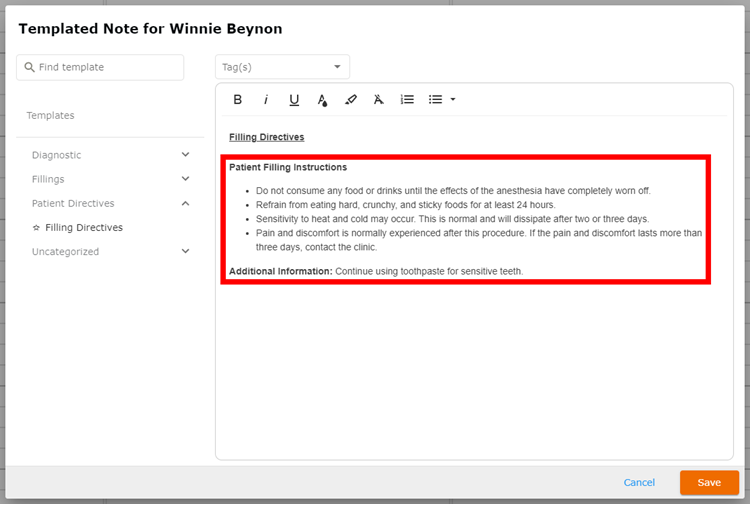Insert a numbered list
The image size is (750, 505).
click(407, 99)
